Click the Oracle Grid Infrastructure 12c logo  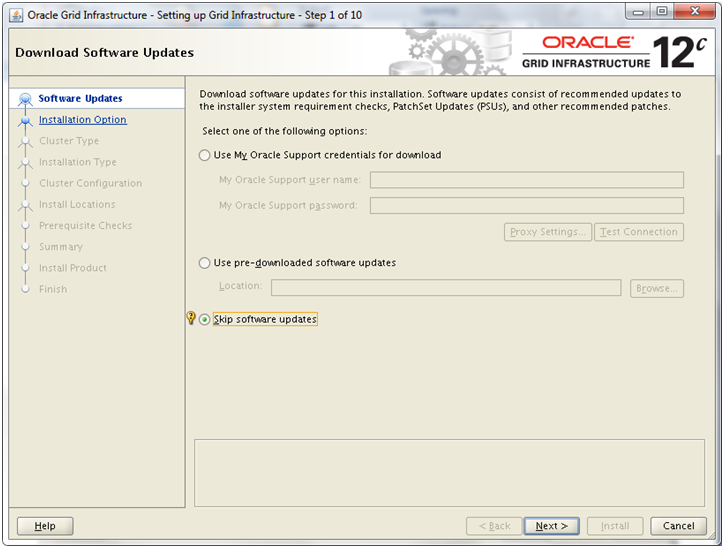pos(614,52)
